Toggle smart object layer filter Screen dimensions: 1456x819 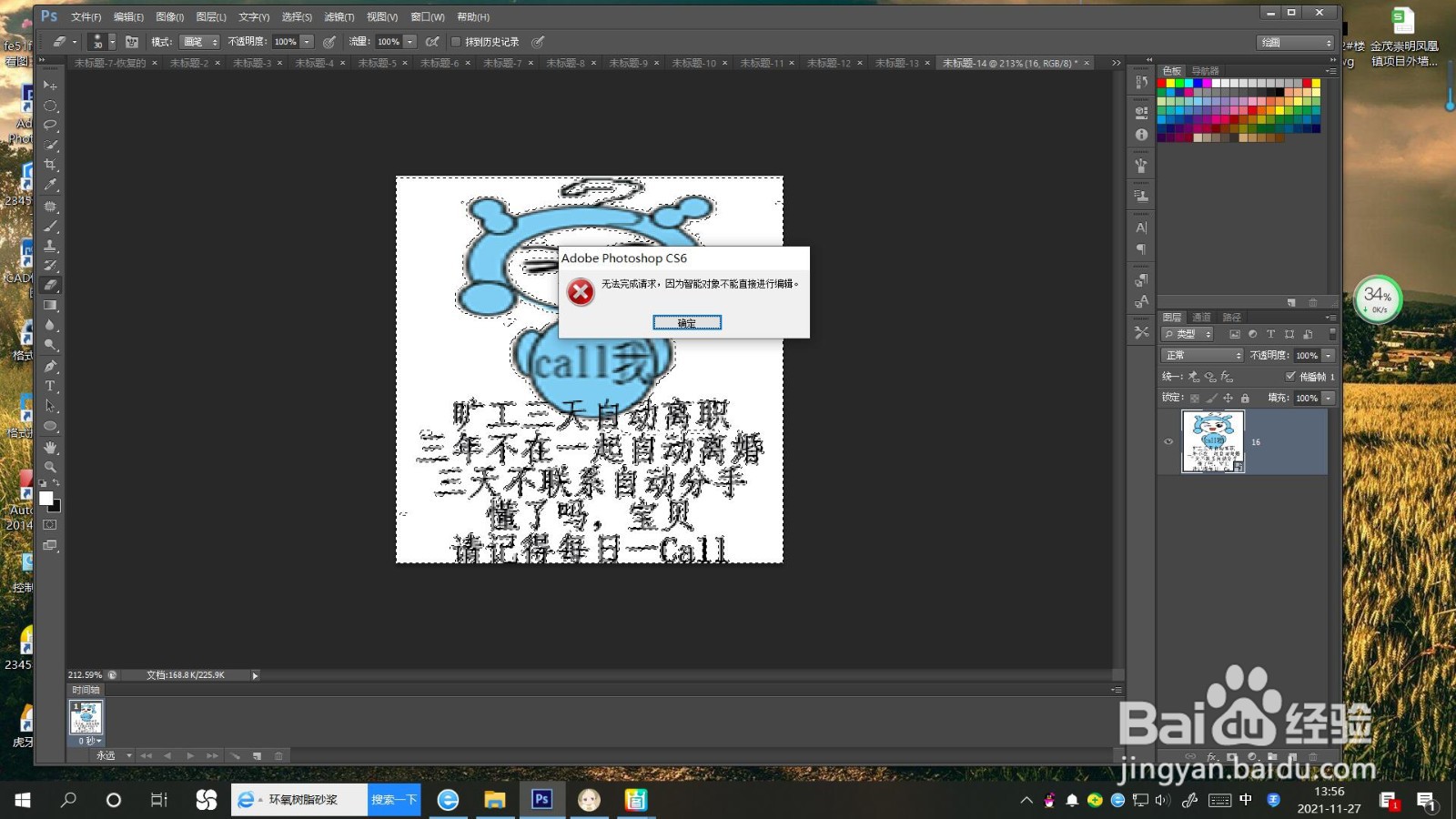1308,334
